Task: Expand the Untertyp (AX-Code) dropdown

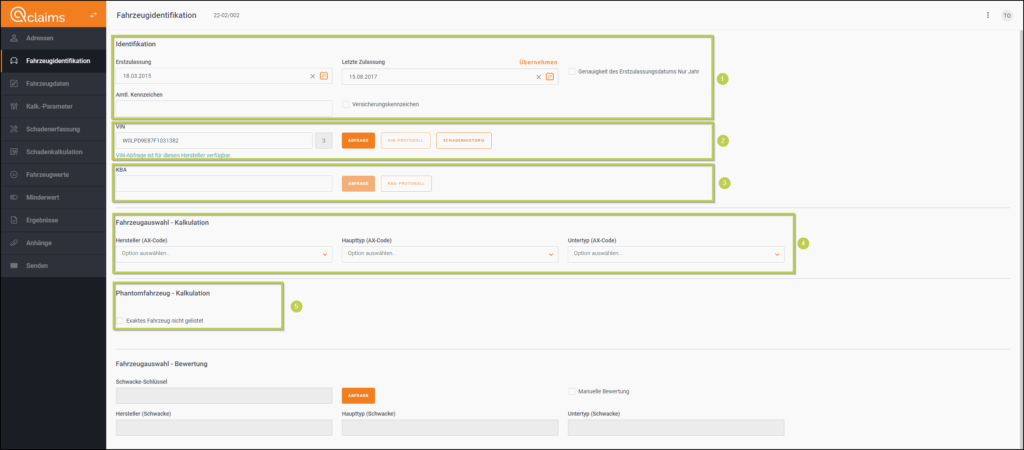Action: 675,254
